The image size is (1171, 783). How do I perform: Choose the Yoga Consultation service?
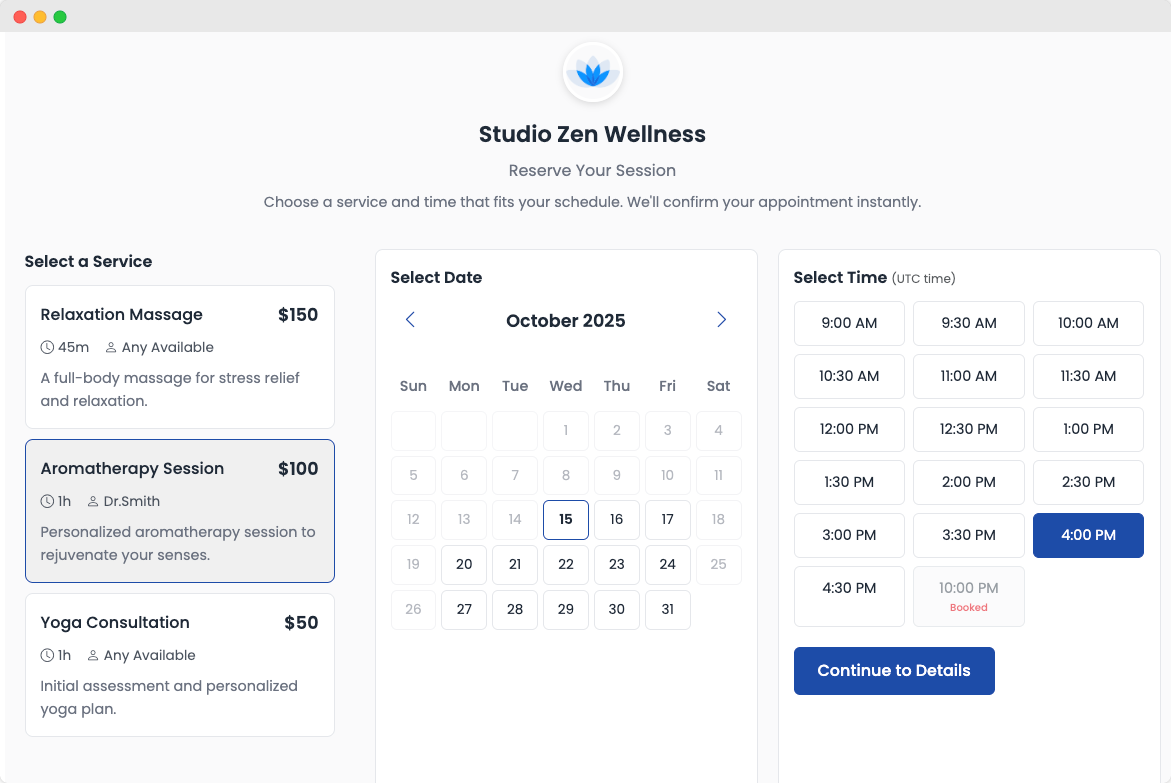click(179, 665)
